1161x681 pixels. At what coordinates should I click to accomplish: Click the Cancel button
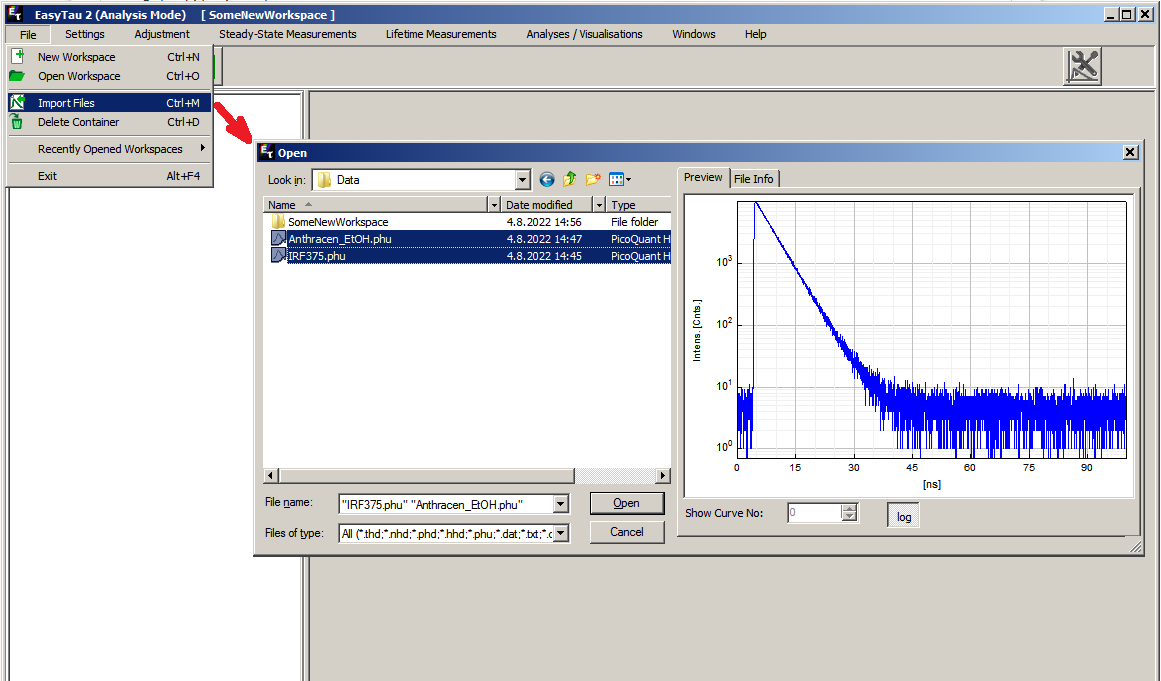[x=626, y=532]
